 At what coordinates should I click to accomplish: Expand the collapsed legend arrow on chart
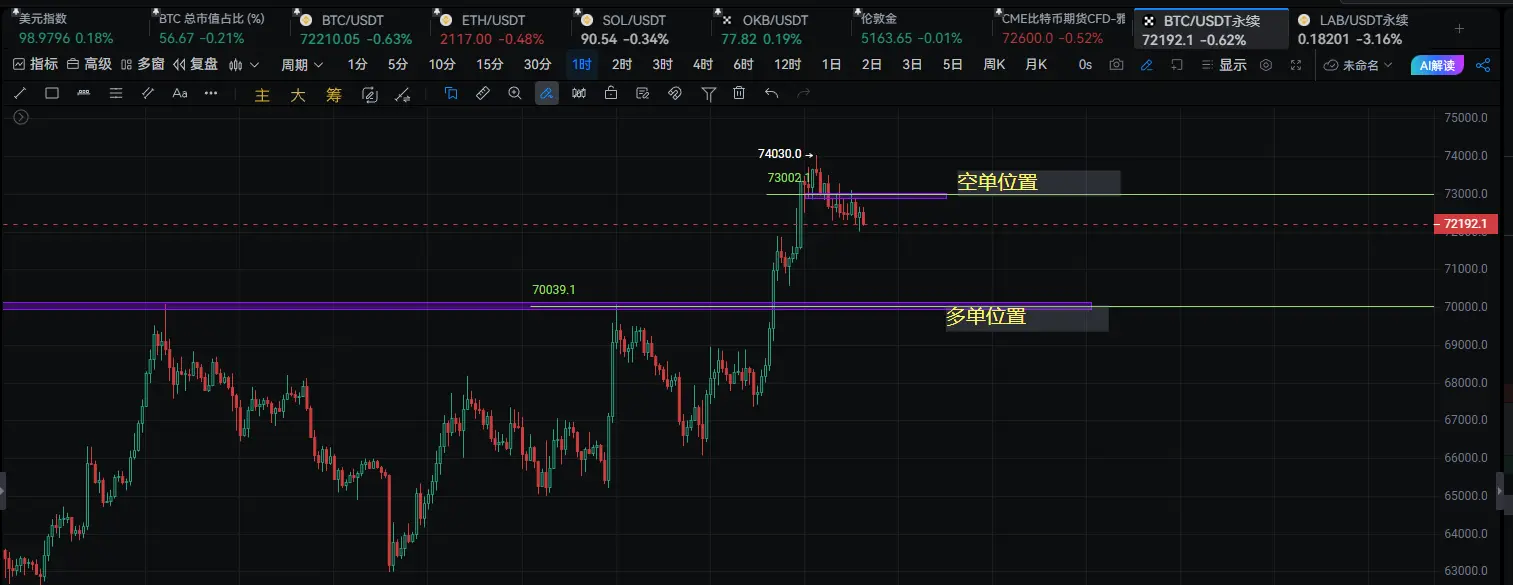pyautogui.click(x=21, y=117)
